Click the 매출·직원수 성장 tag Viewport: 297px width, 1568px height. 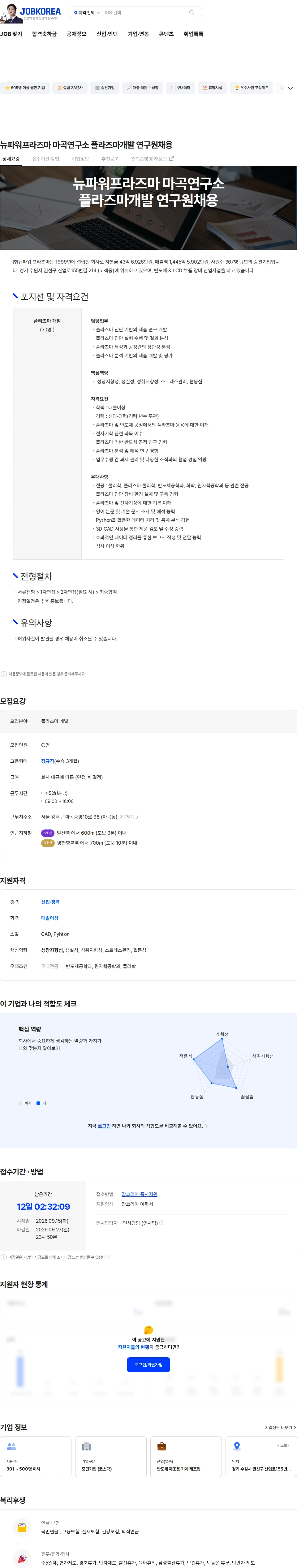pos(143,88)
